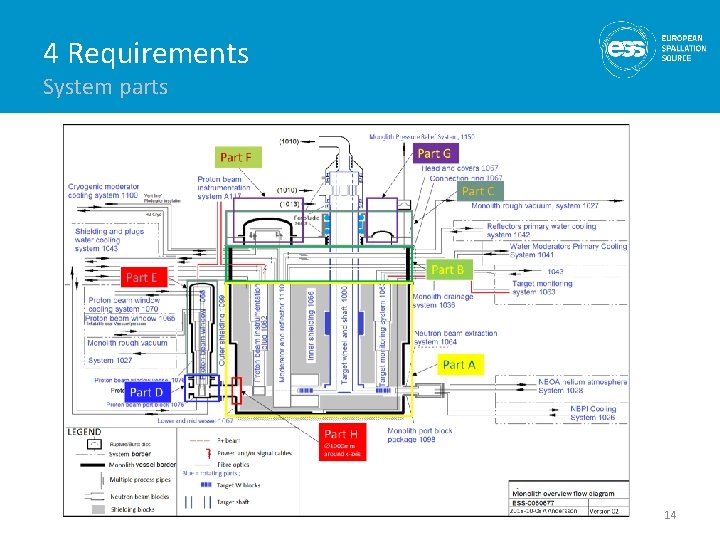Click the '4 Requirements' slide title

[146, 53]
